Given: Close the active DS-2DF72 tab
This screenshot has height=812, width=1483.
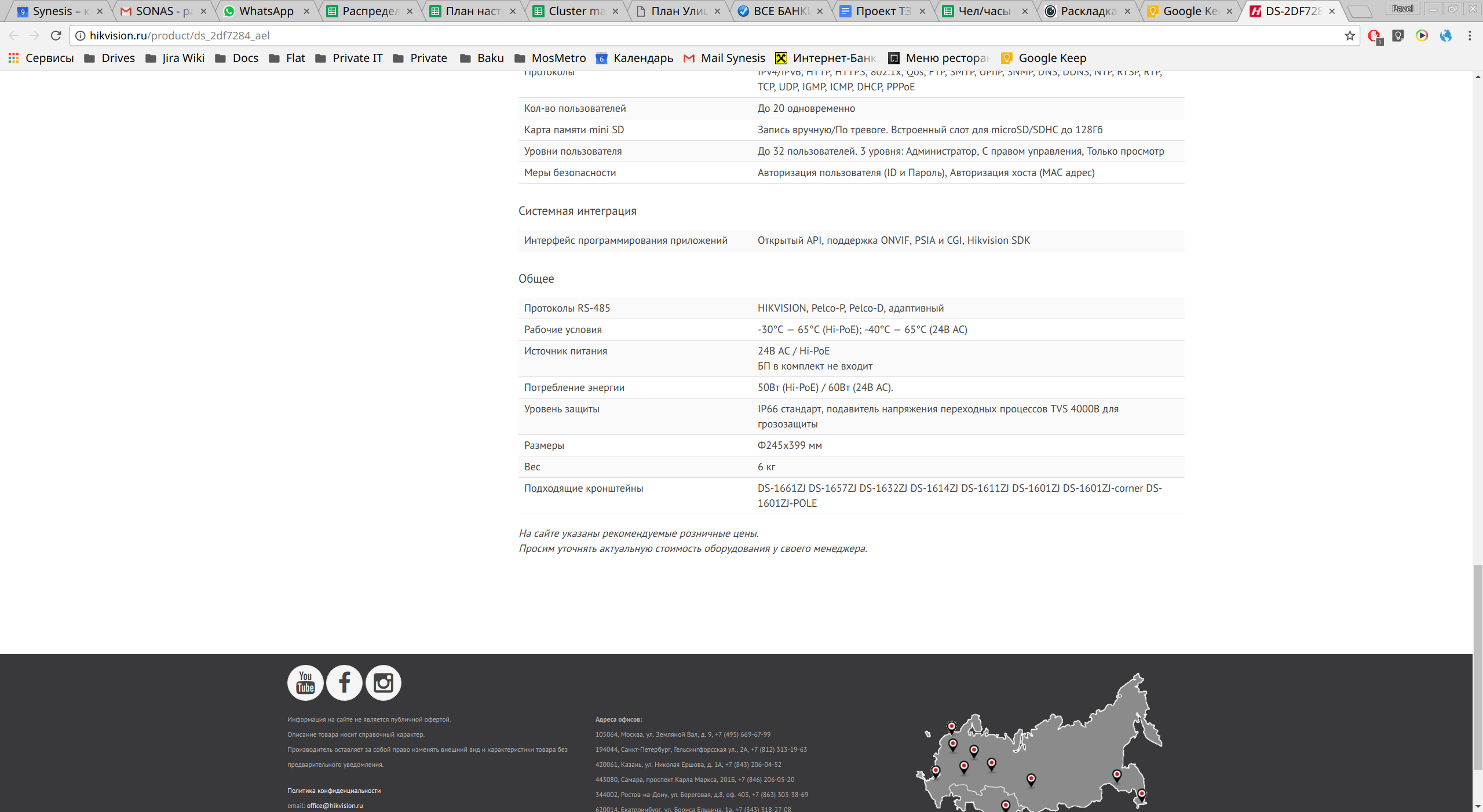Looking at the screenshot, I should [x=1332, y=11].
